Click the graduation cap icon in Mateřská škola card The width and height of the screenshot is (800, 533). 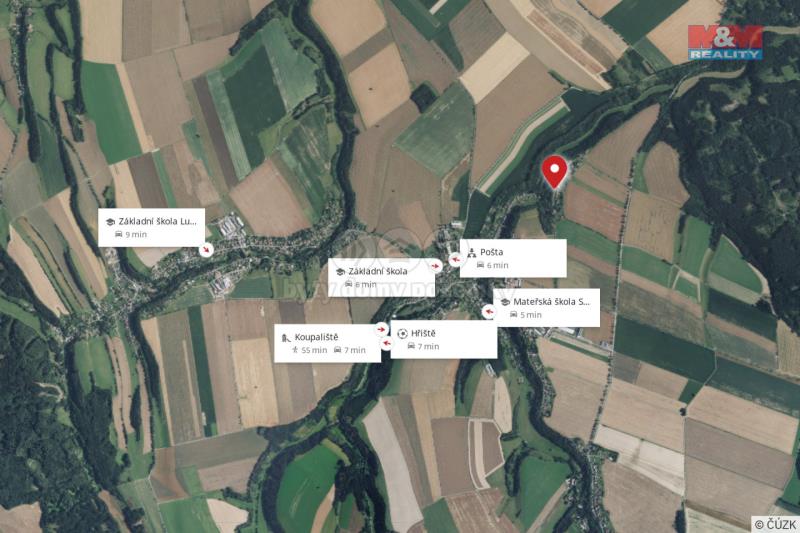(x=505, y=302)
